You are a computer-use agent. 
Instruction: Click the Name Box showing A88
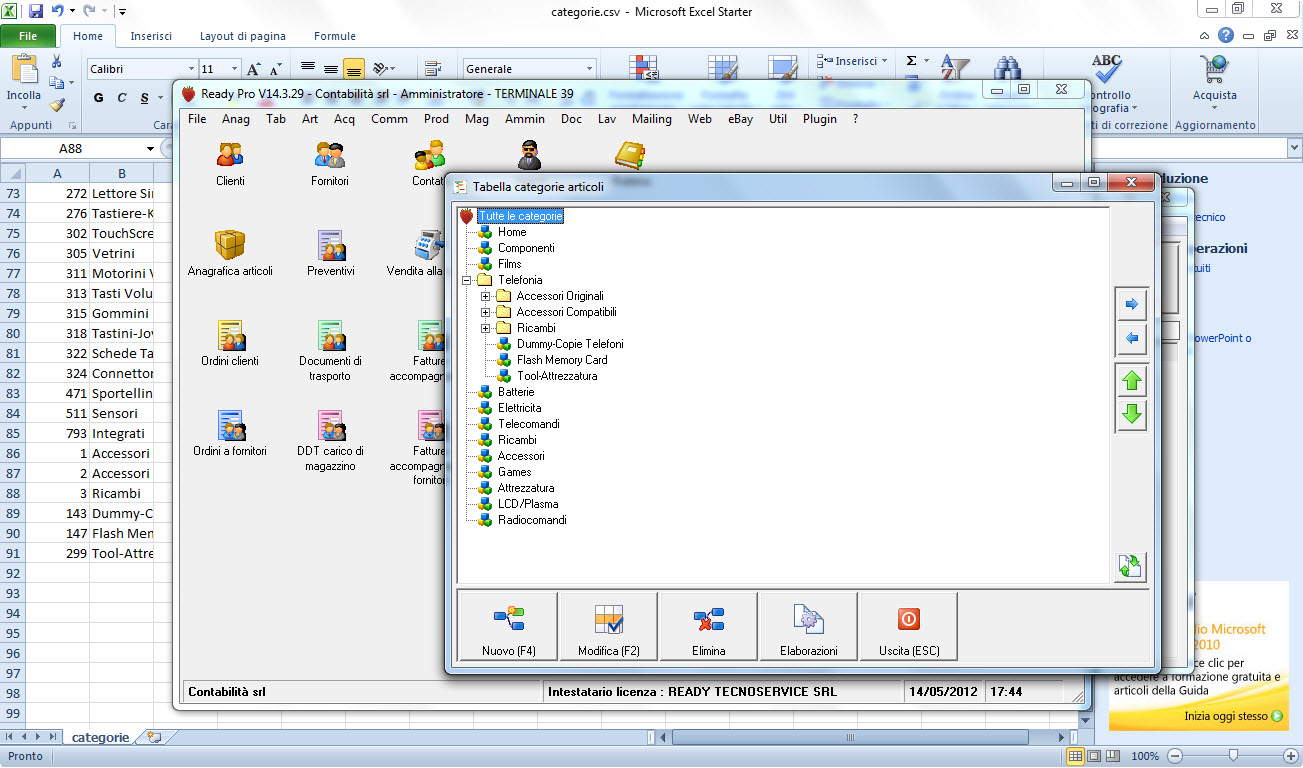click(x=71, y=148)
